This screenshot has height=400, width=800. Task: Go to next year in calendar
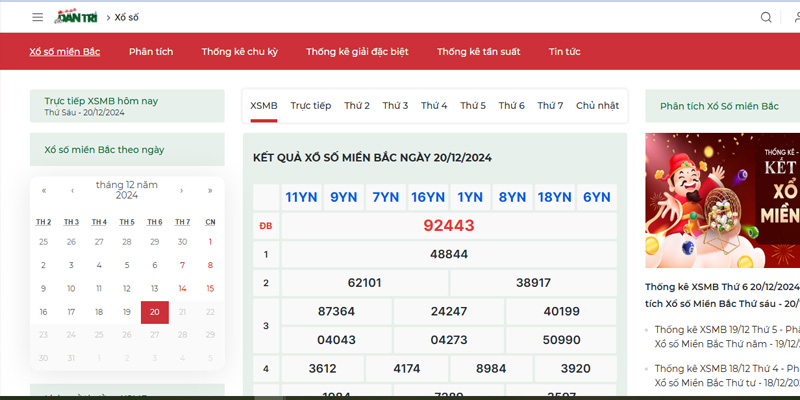tap(209, 190)
